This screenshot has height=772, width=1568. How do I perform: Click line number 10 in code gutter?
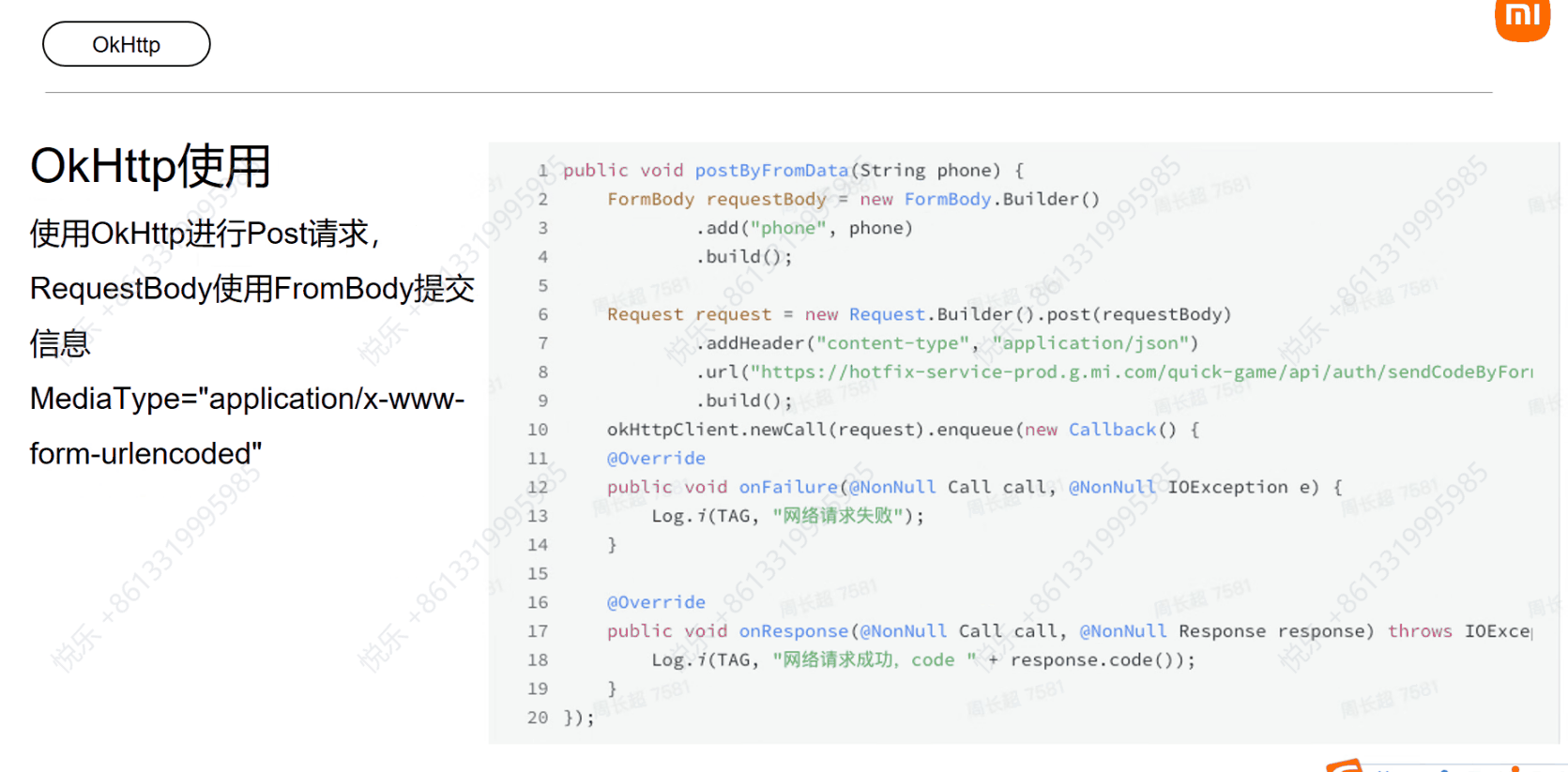[538, 430]
